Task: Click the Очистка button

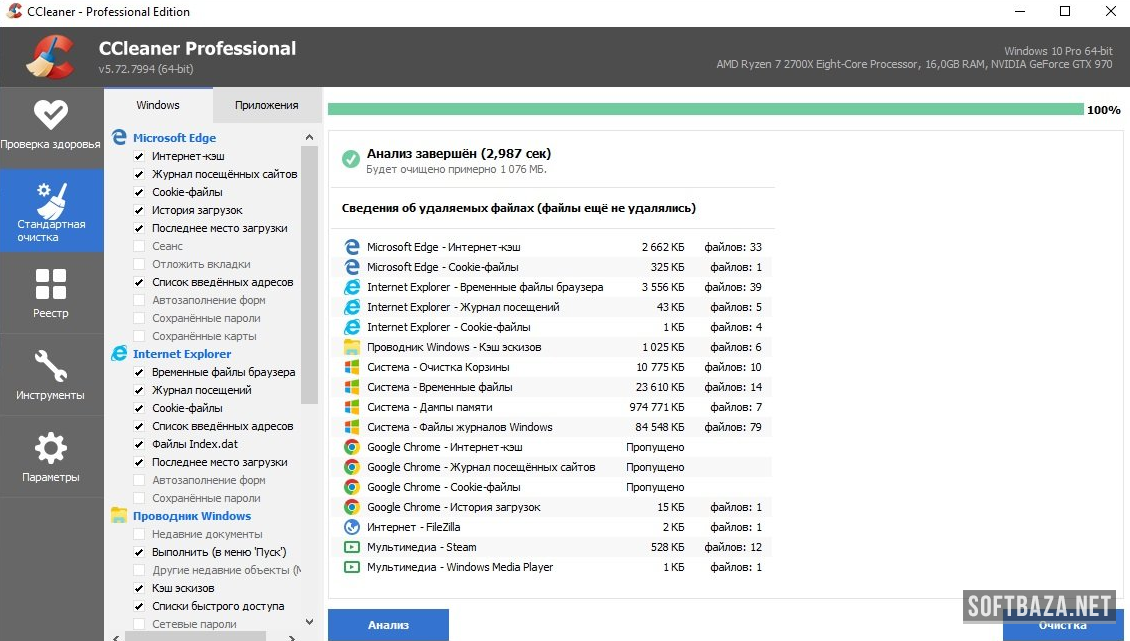Action: pos(1062,626)
